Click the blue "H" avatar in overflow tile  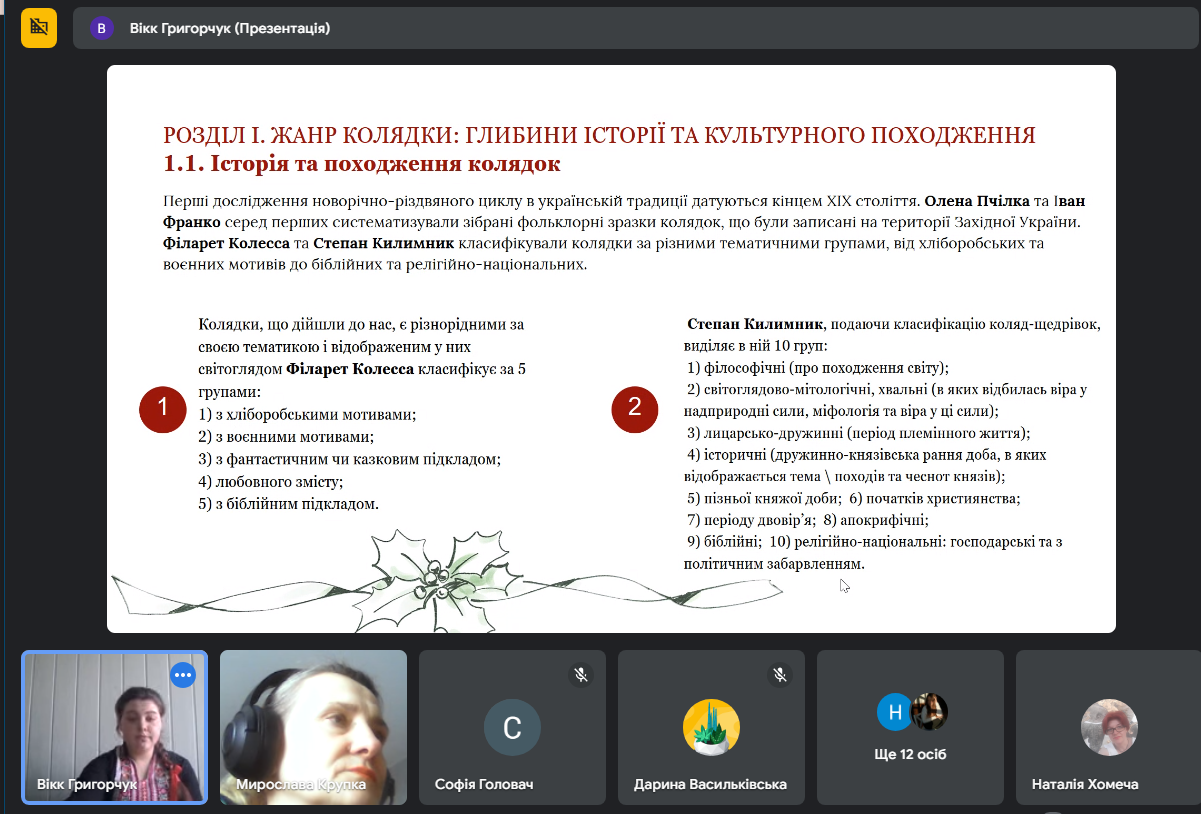click(893, 711)
